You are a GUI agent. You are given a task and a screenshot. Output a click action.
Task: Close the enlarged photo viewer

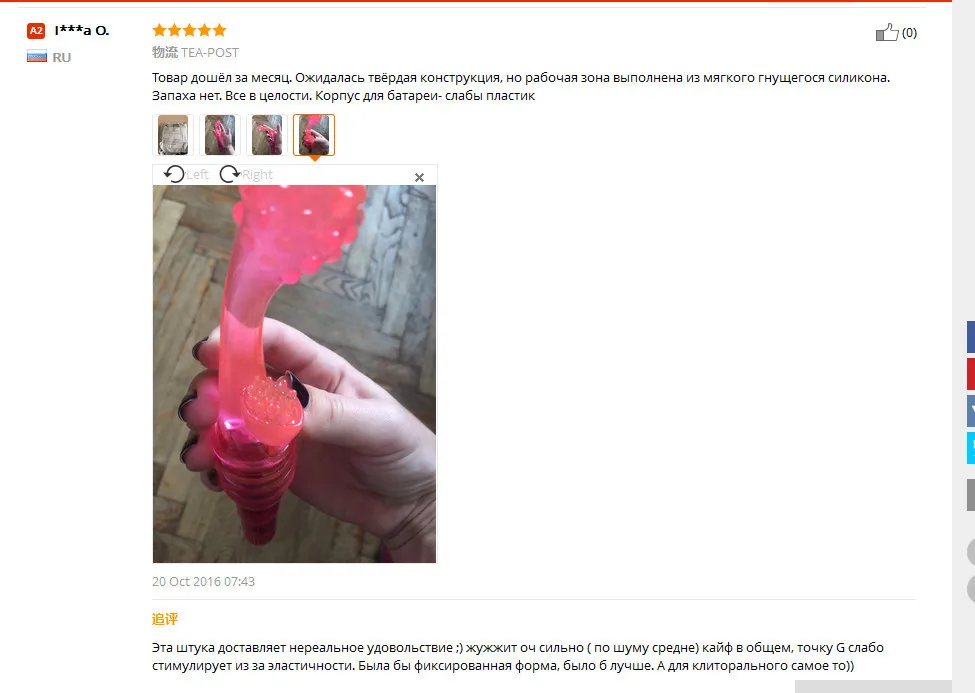coord(419,177)
